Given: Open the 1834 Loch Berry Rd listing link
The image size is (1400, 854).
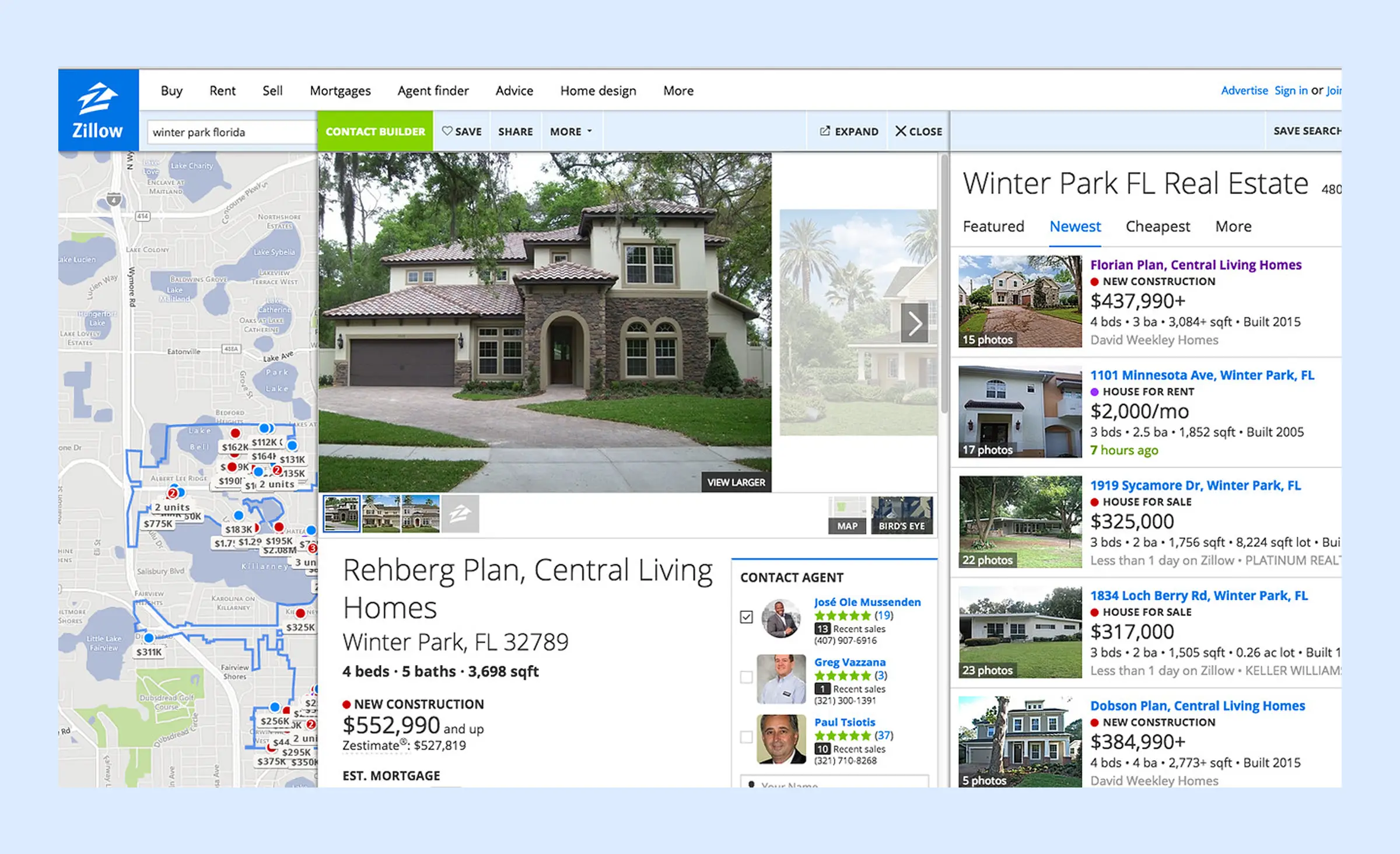Looking at the screenshot, I should click(x=1199, y=596).
